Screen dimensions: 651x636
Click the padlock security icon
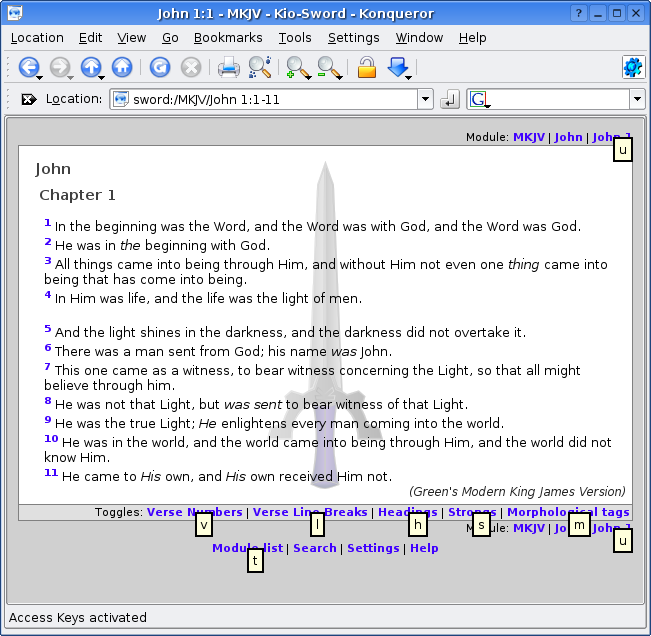pyautogui.click(x=367, y=67)
